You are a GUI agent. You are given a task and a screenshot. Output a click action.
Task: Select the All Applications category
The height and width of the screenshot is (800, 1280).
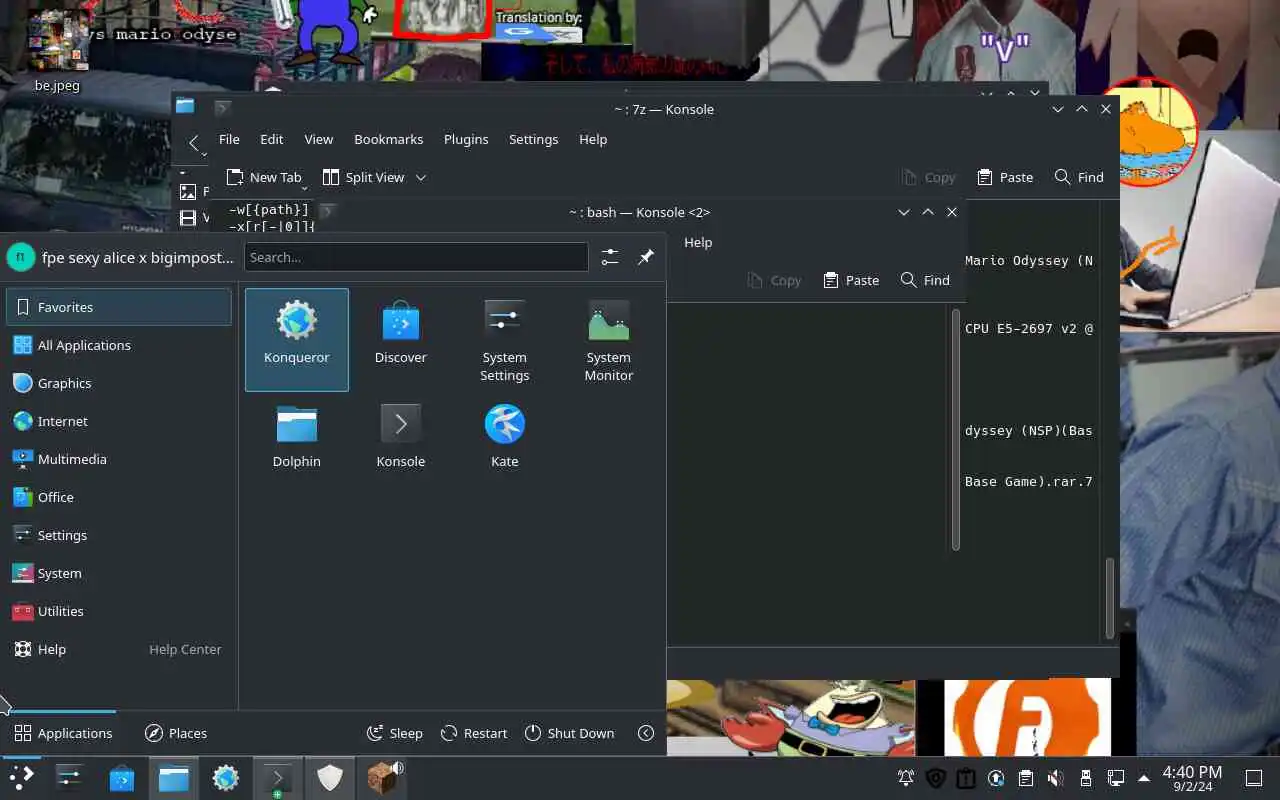(119, 345)
